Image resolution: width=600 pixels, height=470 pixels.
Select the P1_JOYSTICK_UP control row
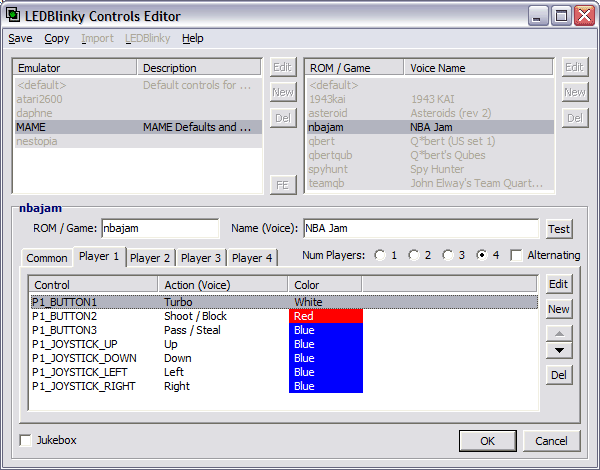pyautogui.click(x=284, y=344)
